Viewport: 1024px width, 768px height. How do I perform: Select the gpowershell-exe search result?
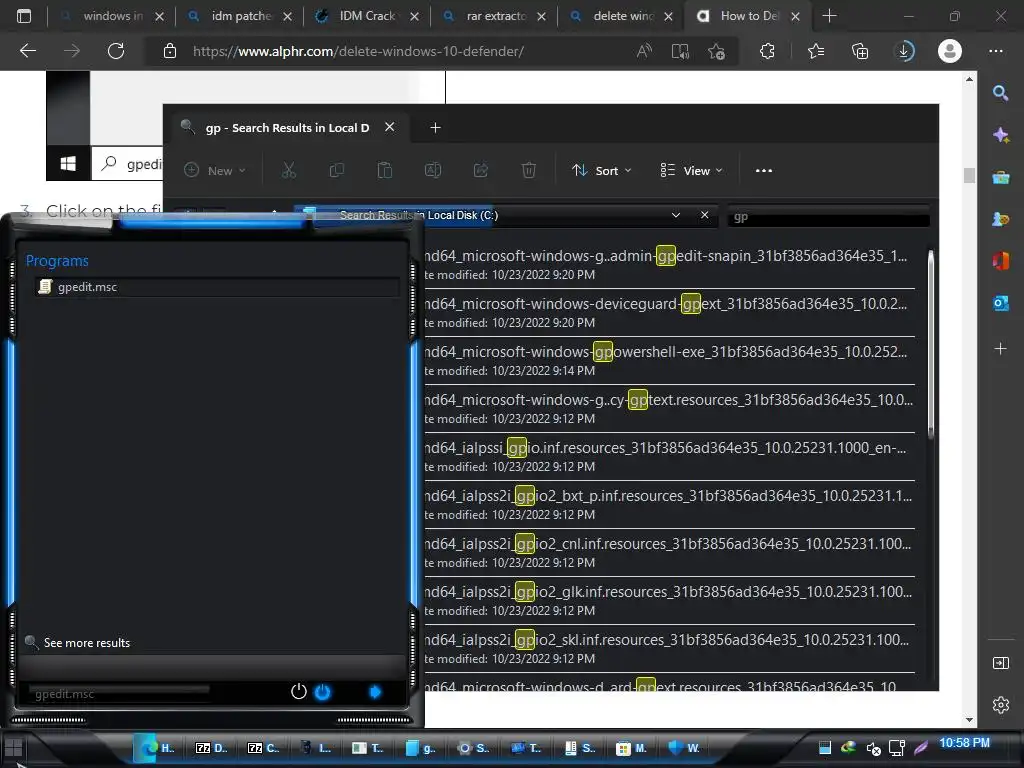669,360
